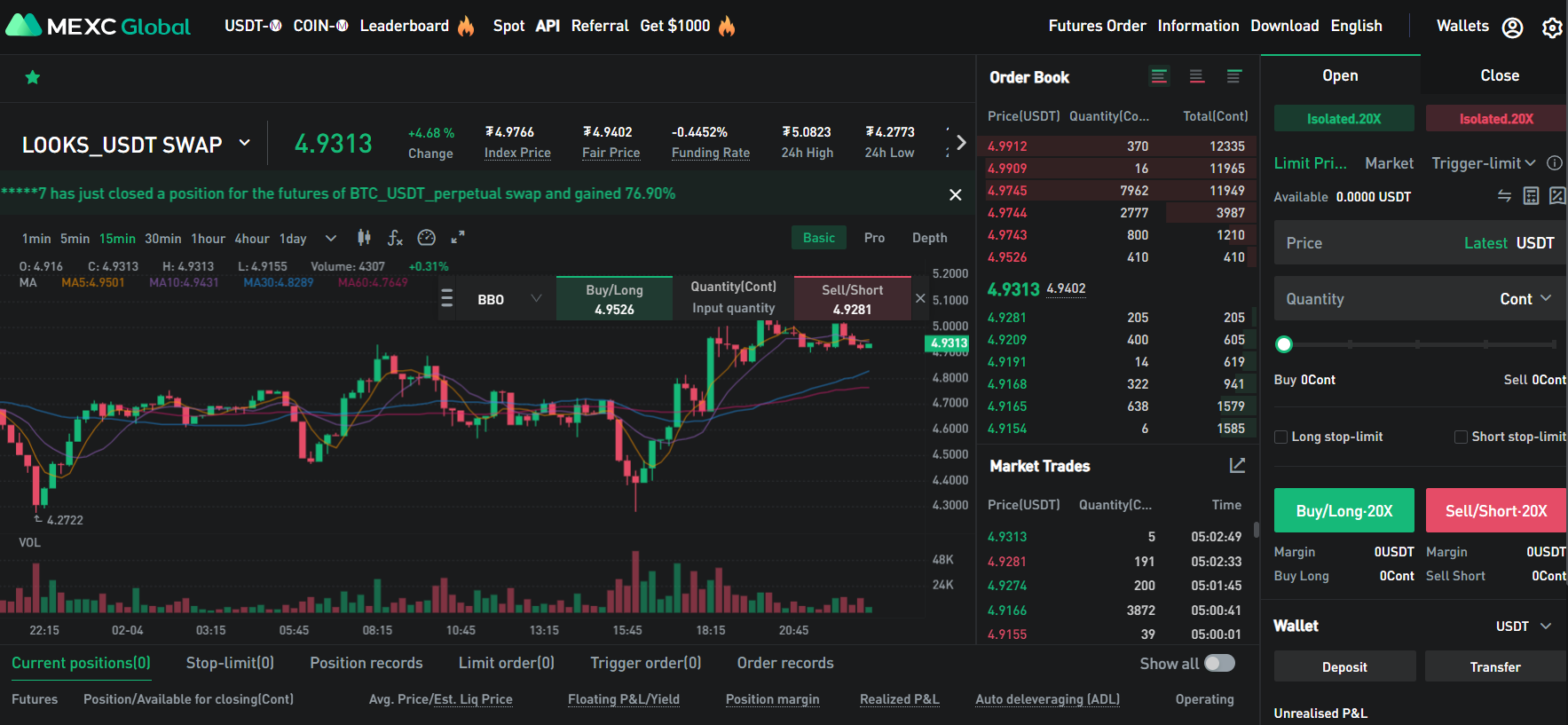The height and width of the screenshot is (725, 1568).
Task: Open Order records tab
Action: point(785,663)
